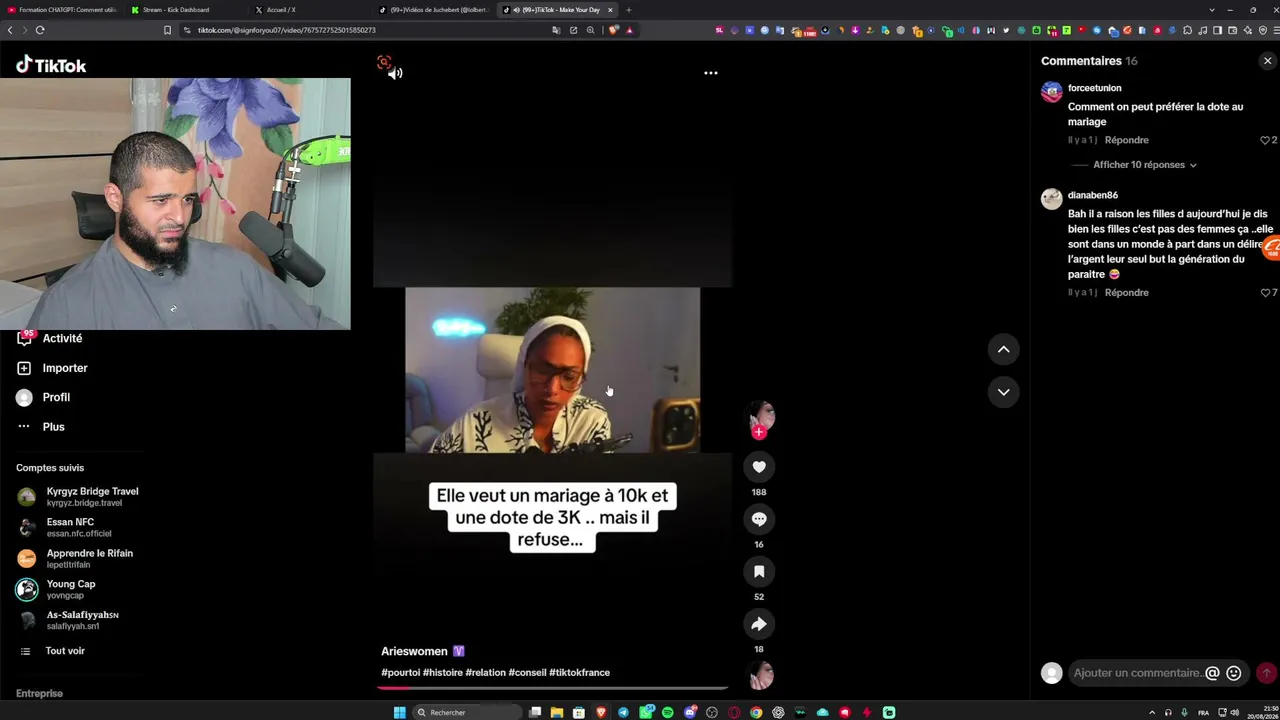The width and height of the screenshot is (1280, 720).
Task: Reply to forceetunion's comment
Action: click(x=1127, y=140)
